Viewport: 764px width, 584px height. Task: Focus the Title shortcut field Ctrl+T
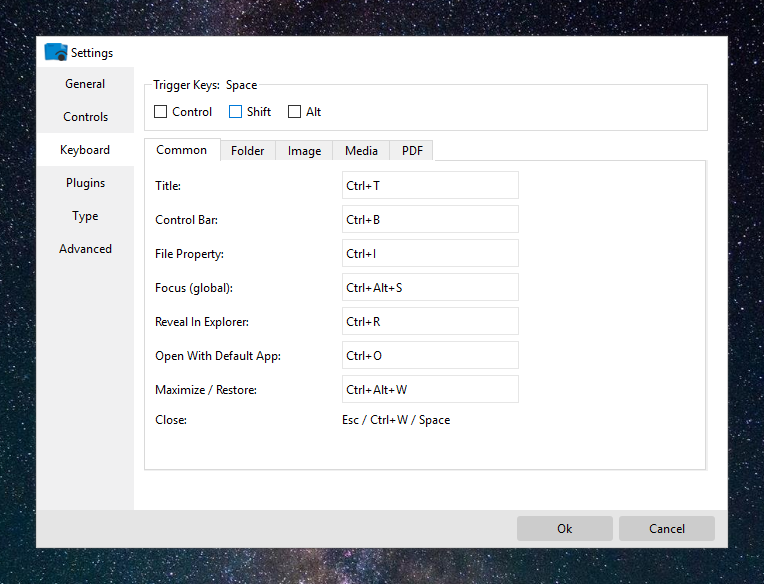430,185
